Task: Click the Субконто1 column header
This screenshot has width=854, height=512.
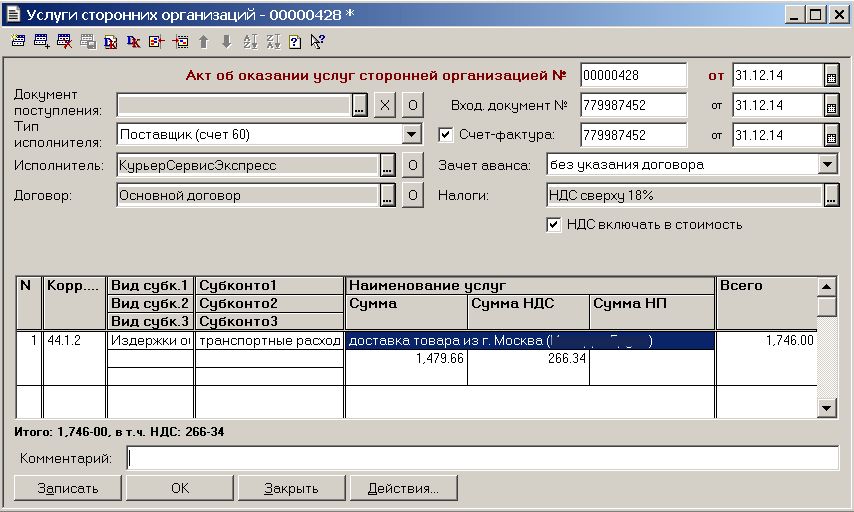Action: pos(270,285)
